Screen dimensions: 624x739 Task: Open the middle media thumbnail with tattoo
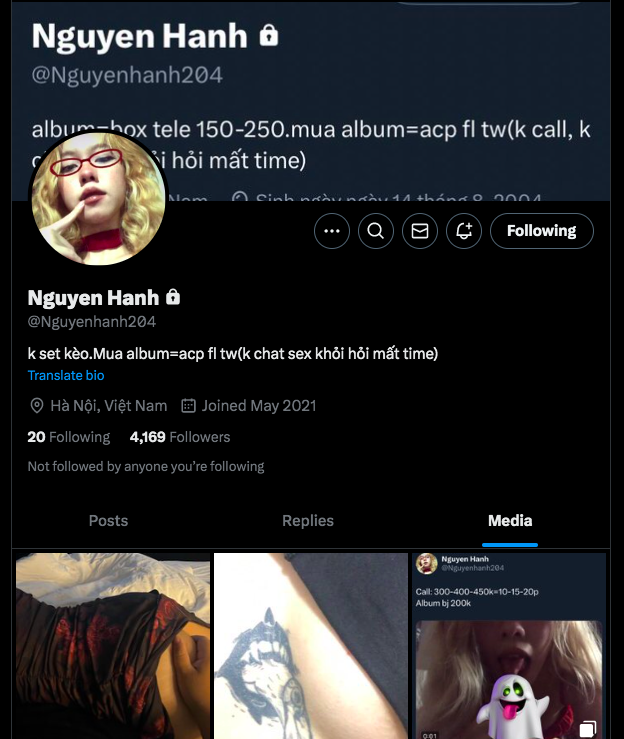311,645
